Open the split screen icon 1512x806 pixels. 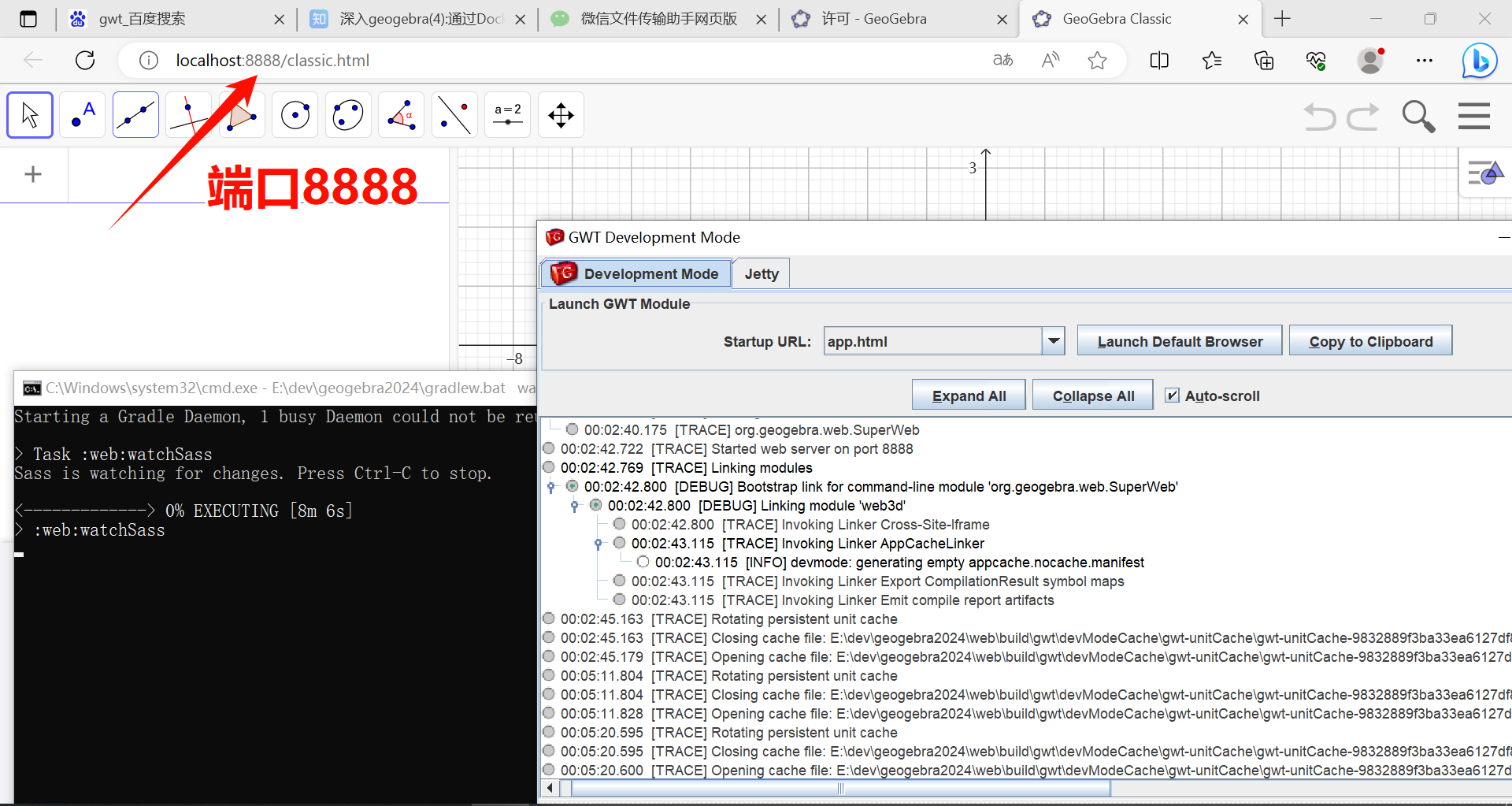pyautogui.click(x=1159, y=60)
